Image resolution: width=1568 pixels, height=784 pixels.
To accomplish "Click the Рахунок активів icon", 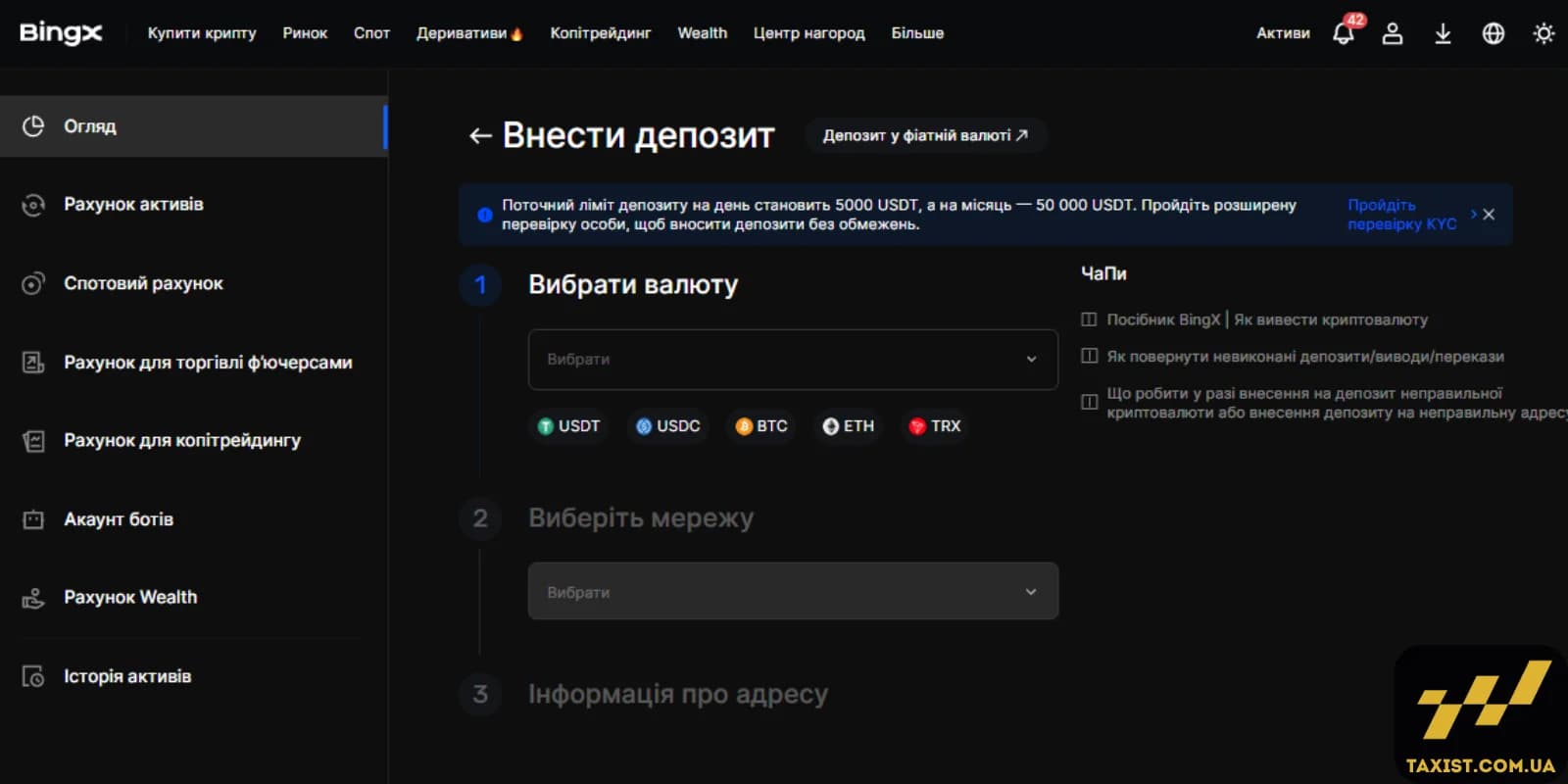I will [x=33, y=205].
